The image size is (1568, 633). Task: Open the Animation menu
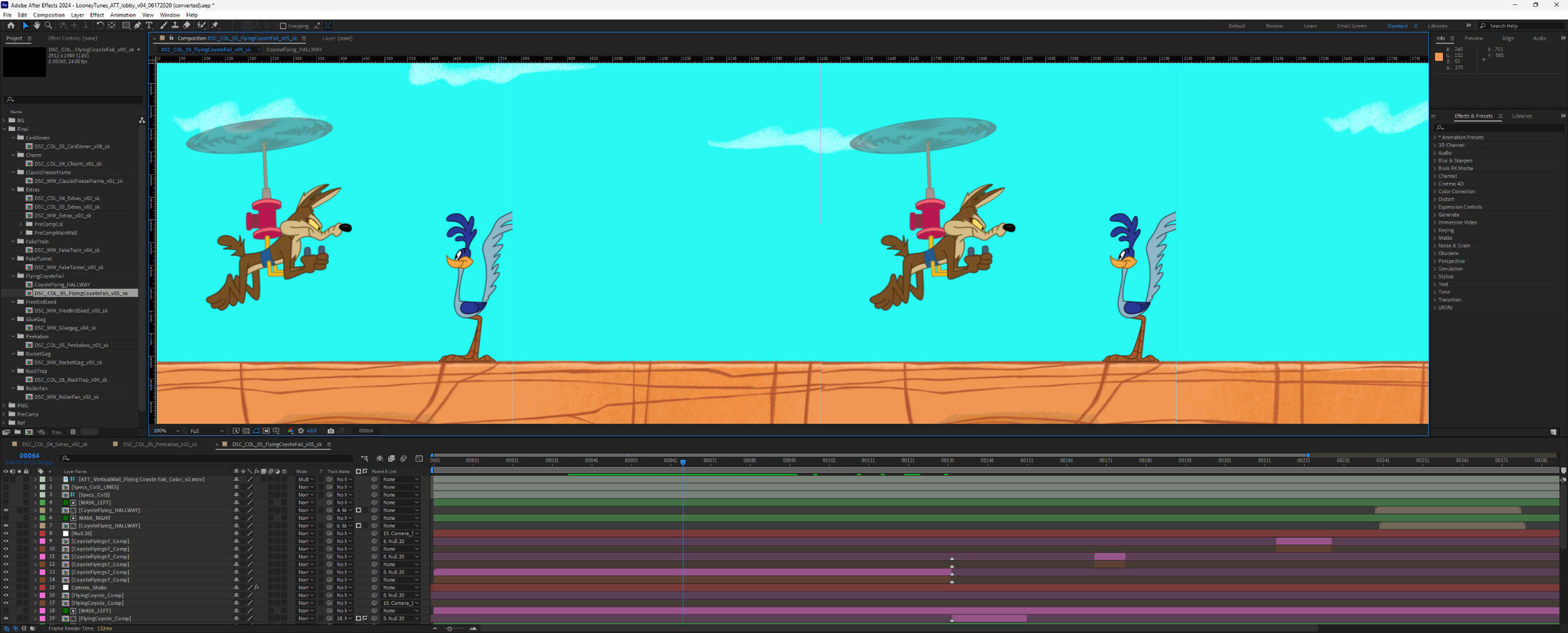pos(123,15)
